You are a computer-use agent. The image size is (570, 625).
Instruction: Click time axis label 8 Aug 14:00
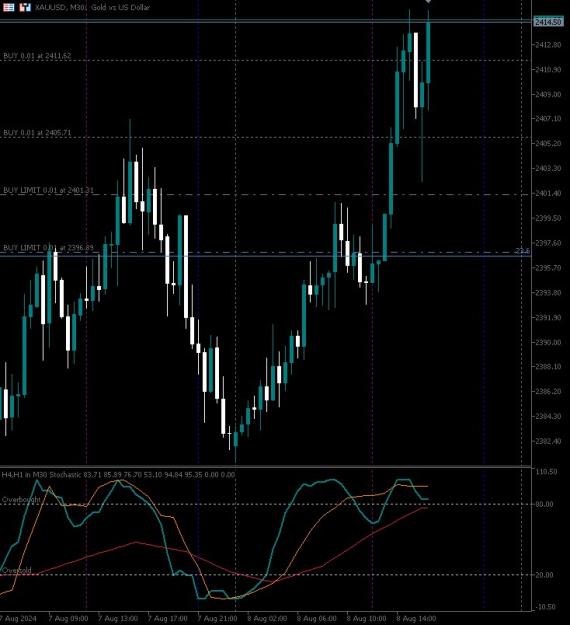click(416, 619)
